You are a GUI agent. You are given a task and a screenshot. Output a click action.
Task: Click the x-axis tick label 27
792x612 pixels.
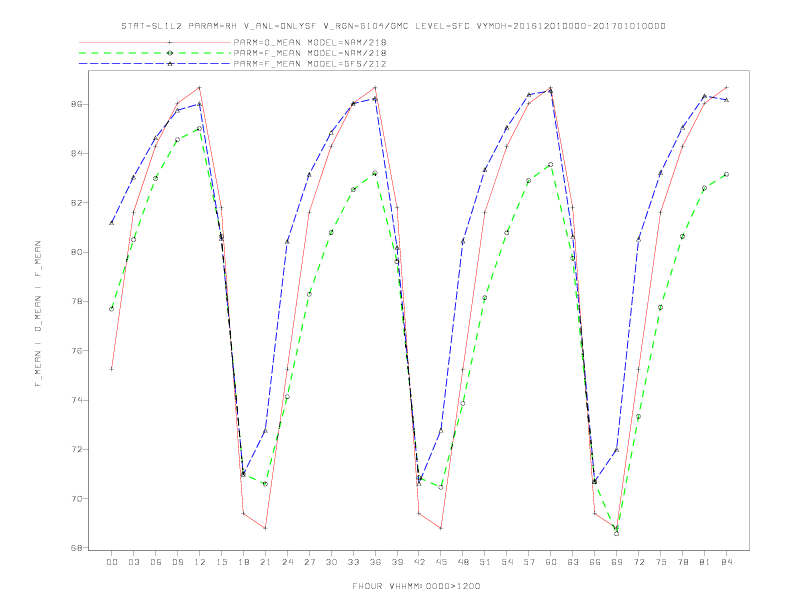coord(309,562)
